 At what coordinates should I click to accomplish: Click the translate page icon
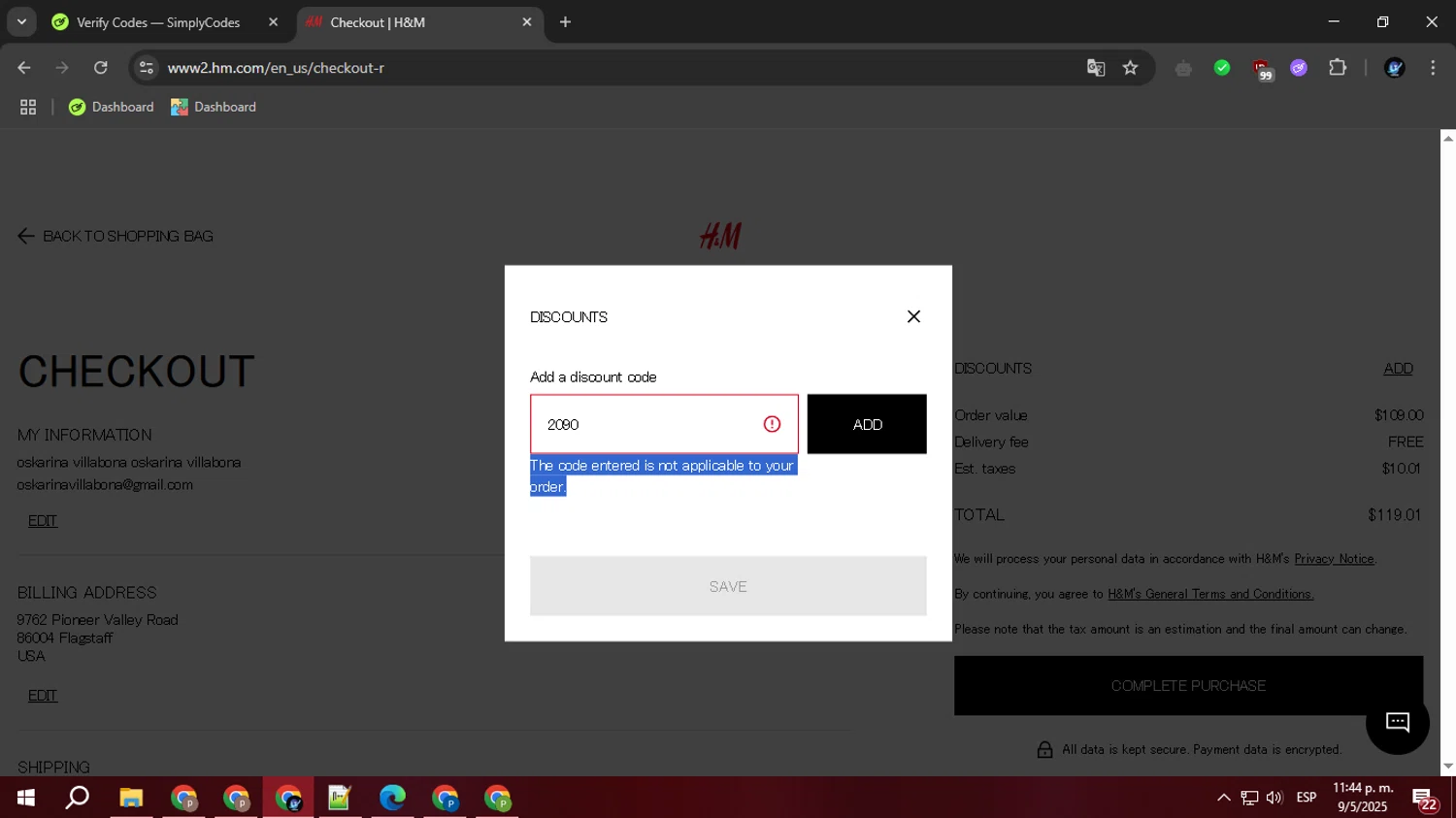coord(1096,68)
